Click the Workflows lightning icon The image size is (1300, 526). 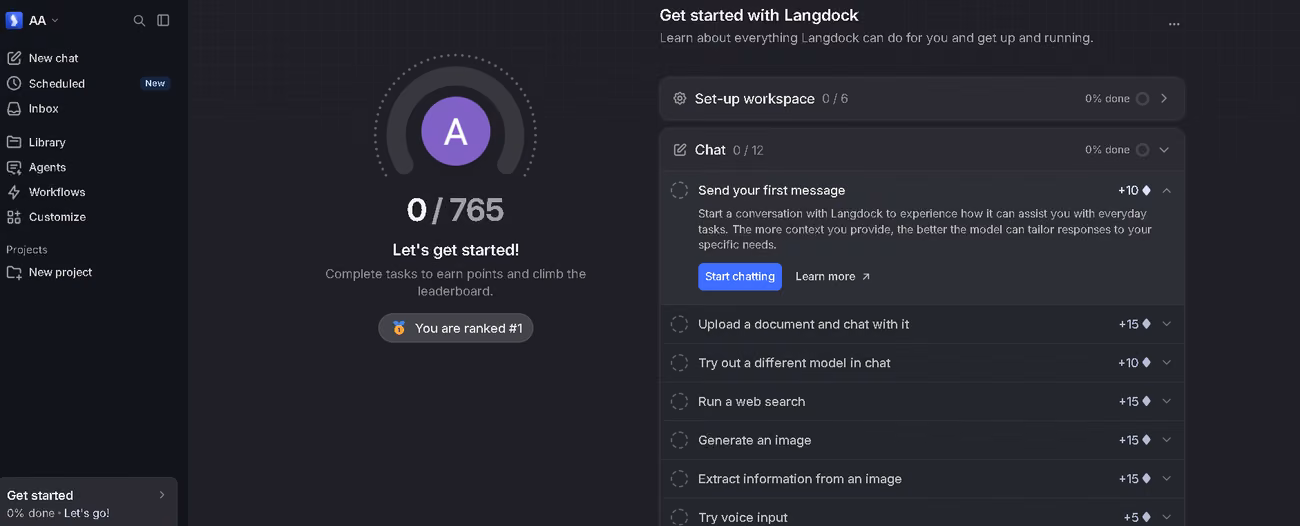[14, 192]
